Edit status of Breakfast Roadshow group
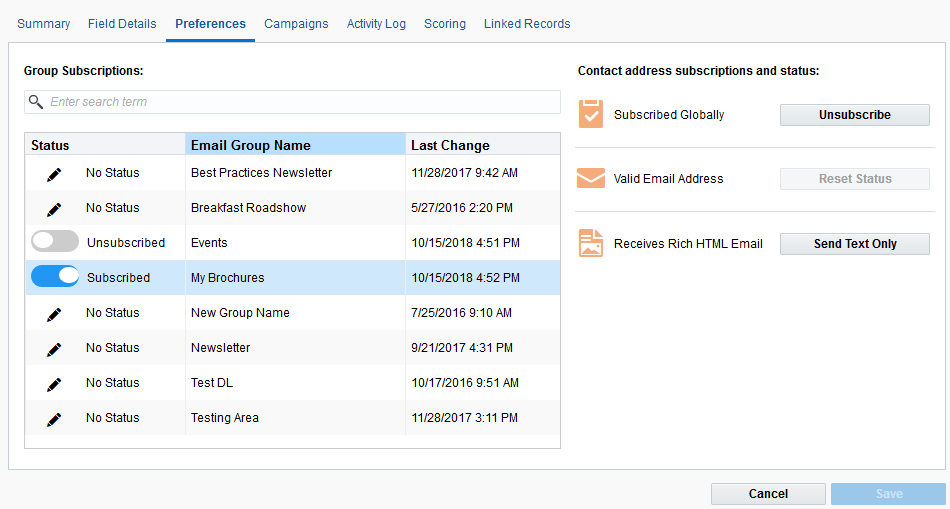Viewport: 950px width, 509px height. tap(54, 209)
